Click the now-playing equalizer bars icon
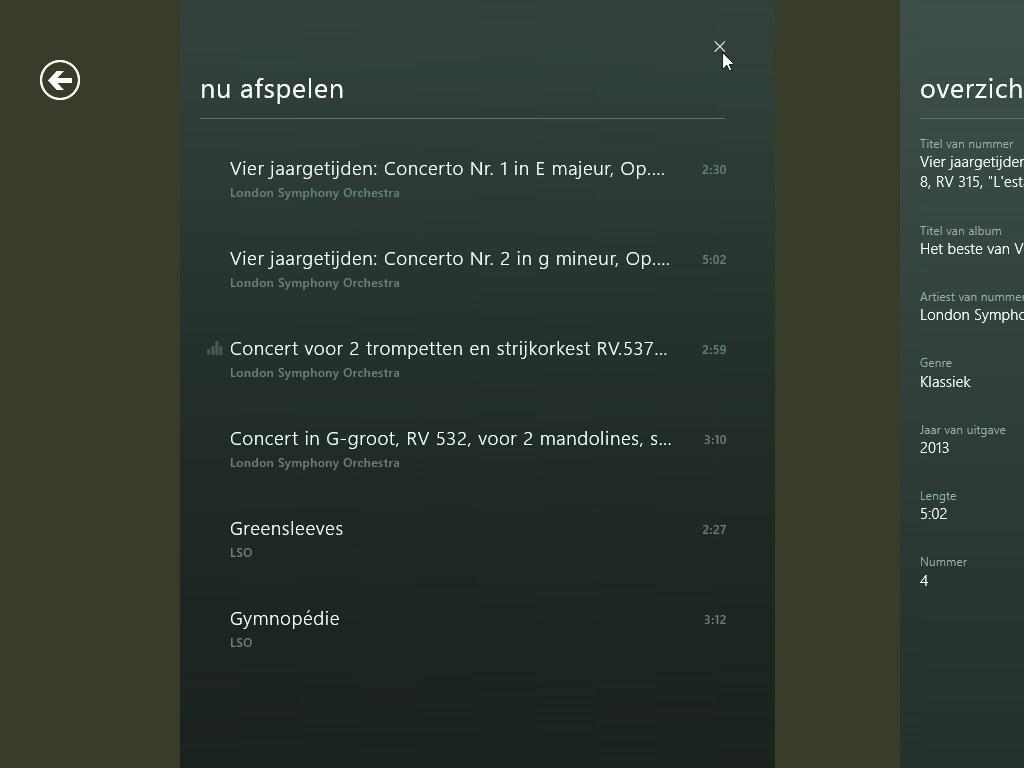The width and height of the screenshot is (1024, 768). pos(214,349)
